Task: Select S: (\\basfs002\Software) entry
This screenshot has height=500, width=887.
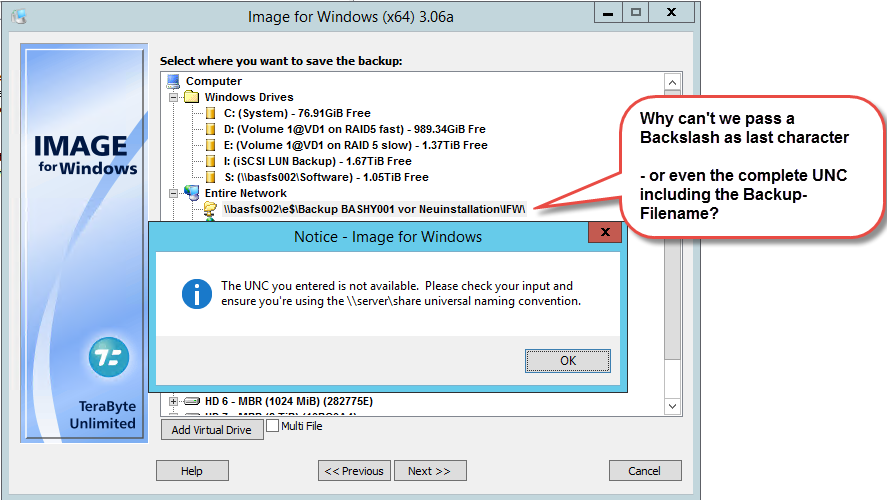Action: click(326, 177)
